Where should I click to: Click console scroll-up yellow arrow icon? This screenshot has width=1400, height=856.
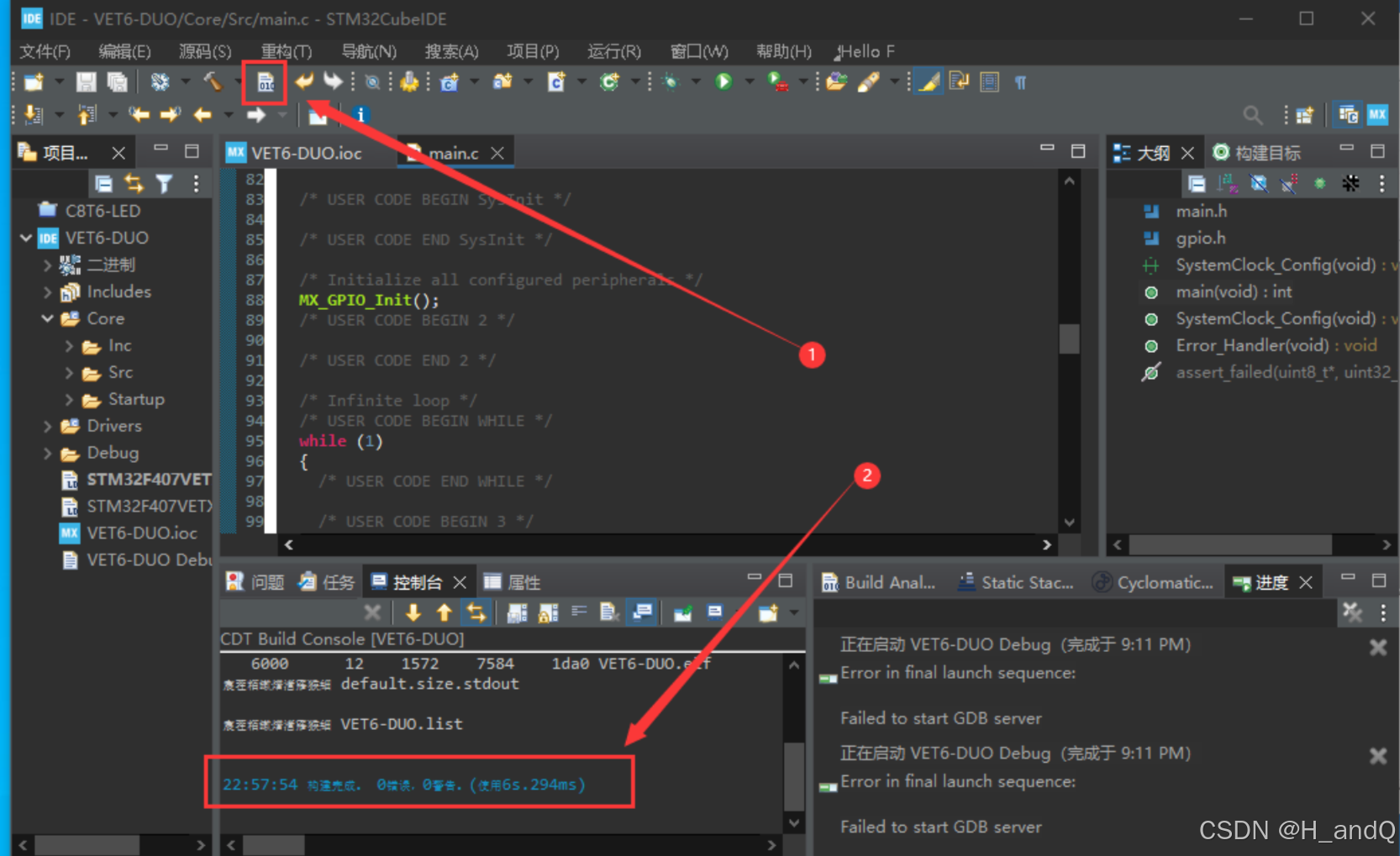coord(445,612)
